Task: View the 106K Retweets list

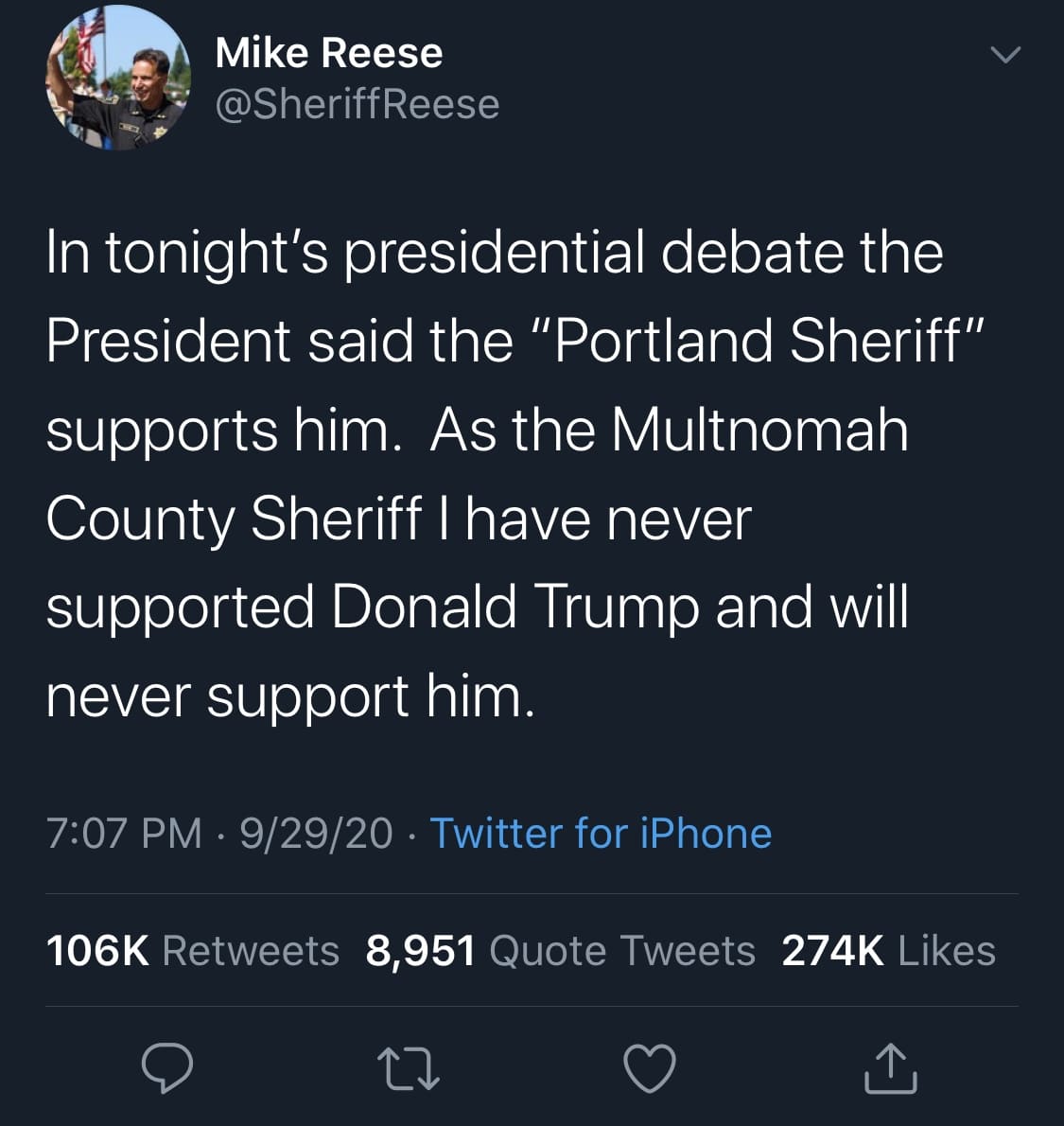Action: coord(192,951)
